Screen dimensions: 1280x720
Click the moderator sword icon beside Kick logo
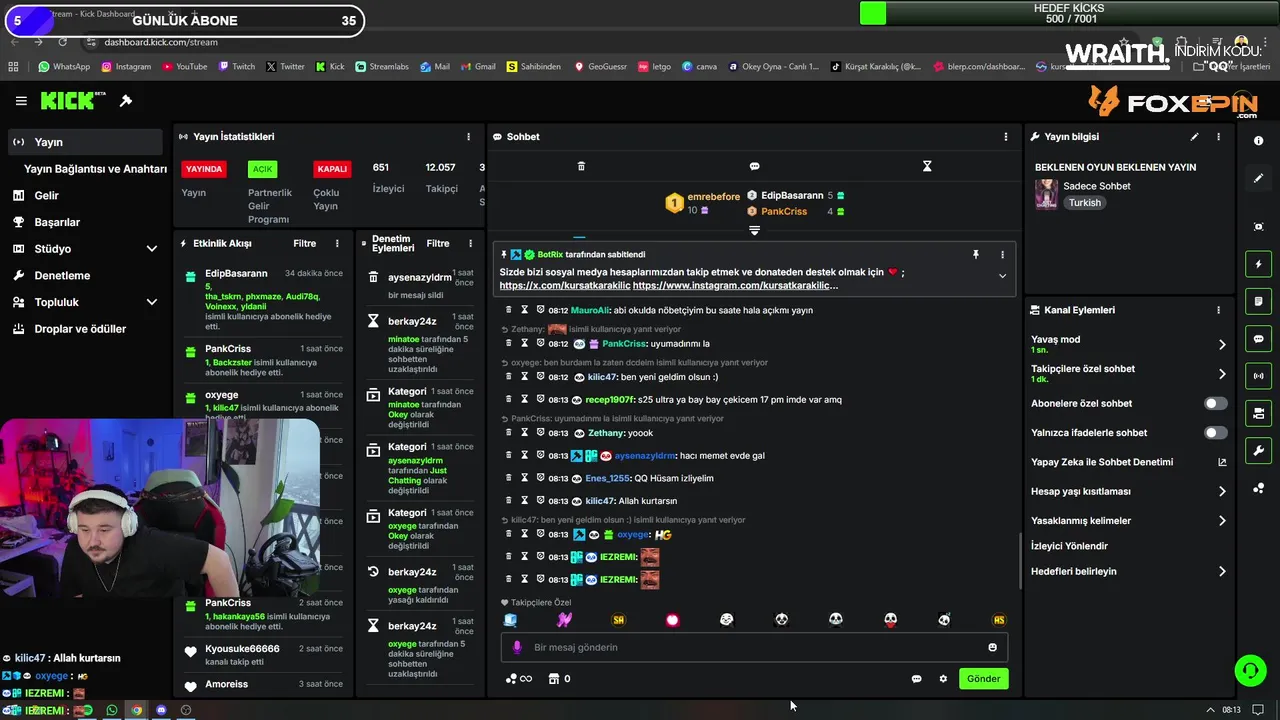[x=126, y=101]
